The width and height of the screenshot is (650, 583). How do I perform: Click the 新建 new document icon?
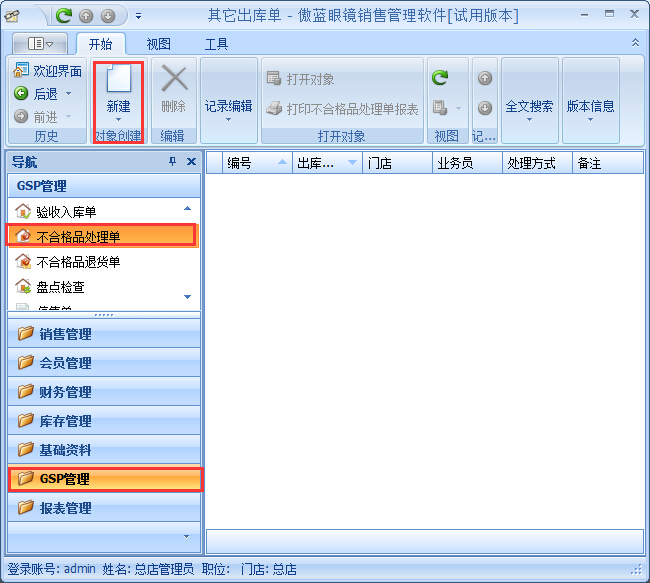(x=119, y=78)
